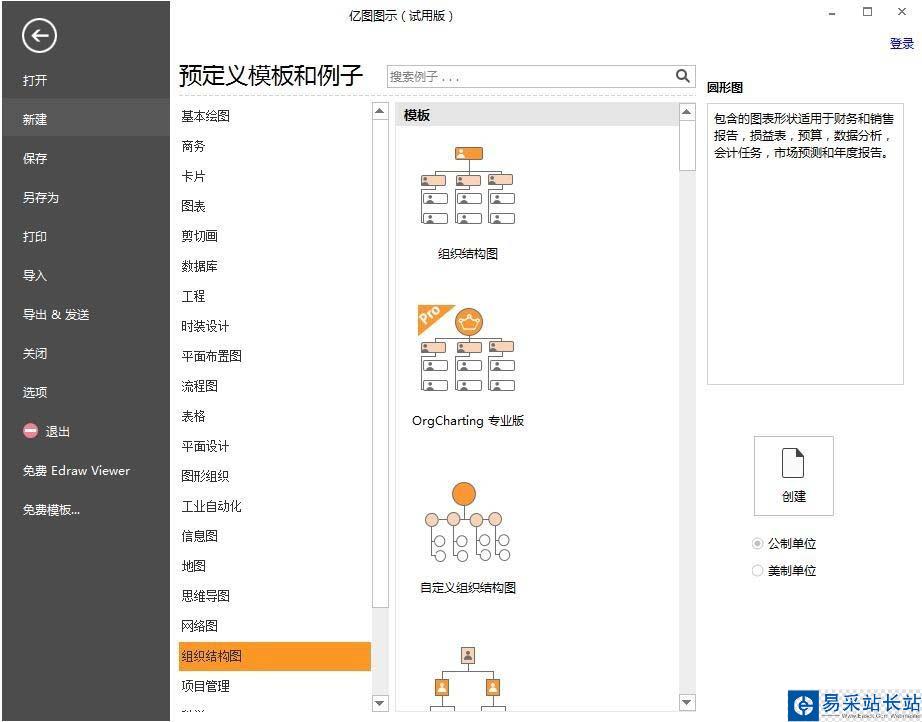
Task: Minimize the 亿图图示 window
Action: click(832, 13)
